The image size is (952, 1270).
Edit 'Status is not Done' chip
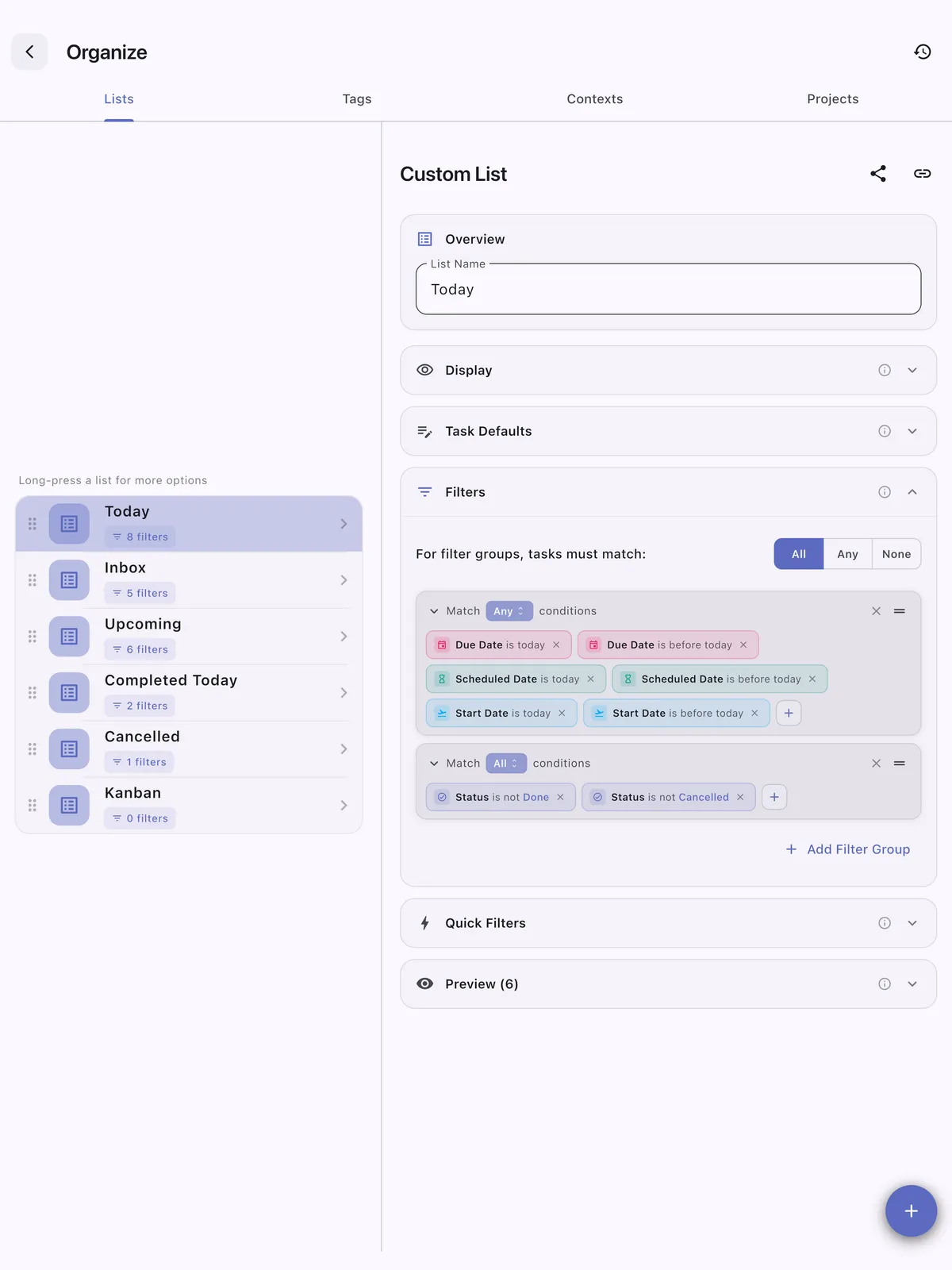[x=502, y=798]
